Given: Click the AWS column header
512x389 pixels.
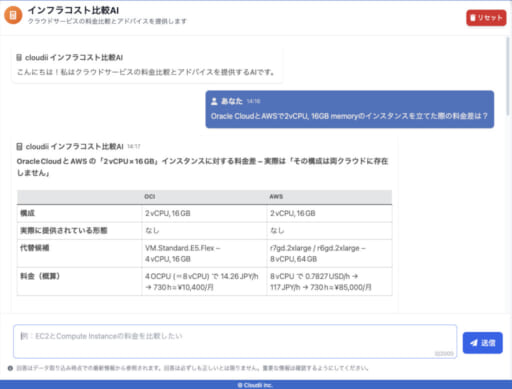Looking at the screenshot, I should 276,197.
